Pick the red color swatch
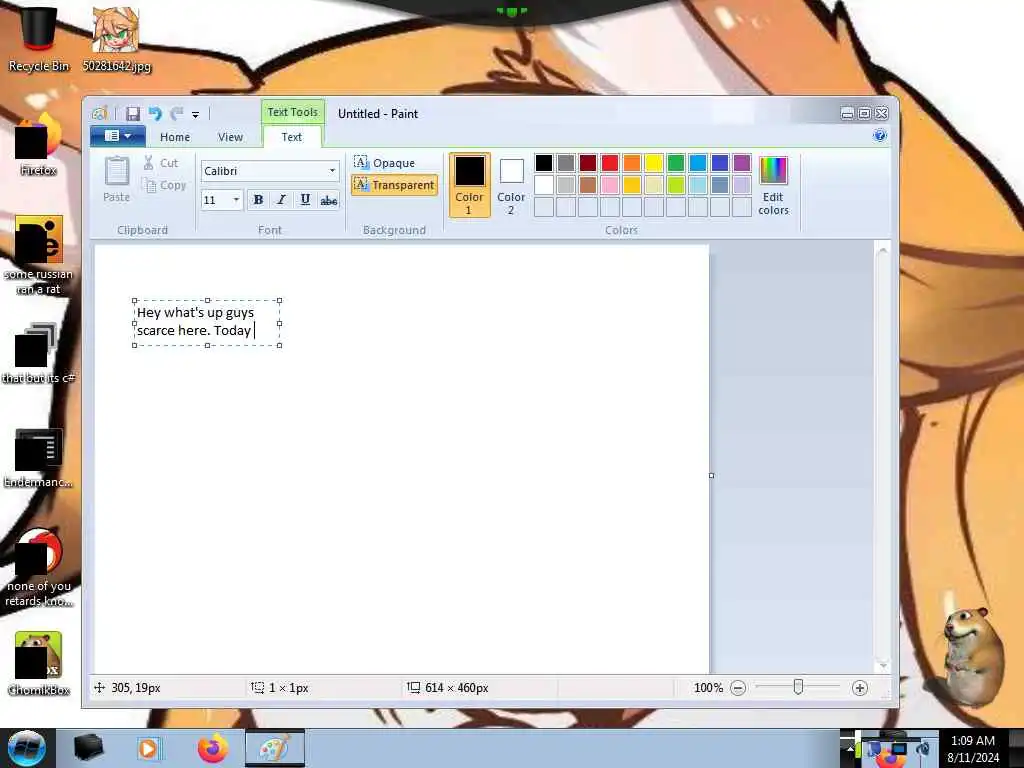This screenshot has height=768, width=1024. 610,163
